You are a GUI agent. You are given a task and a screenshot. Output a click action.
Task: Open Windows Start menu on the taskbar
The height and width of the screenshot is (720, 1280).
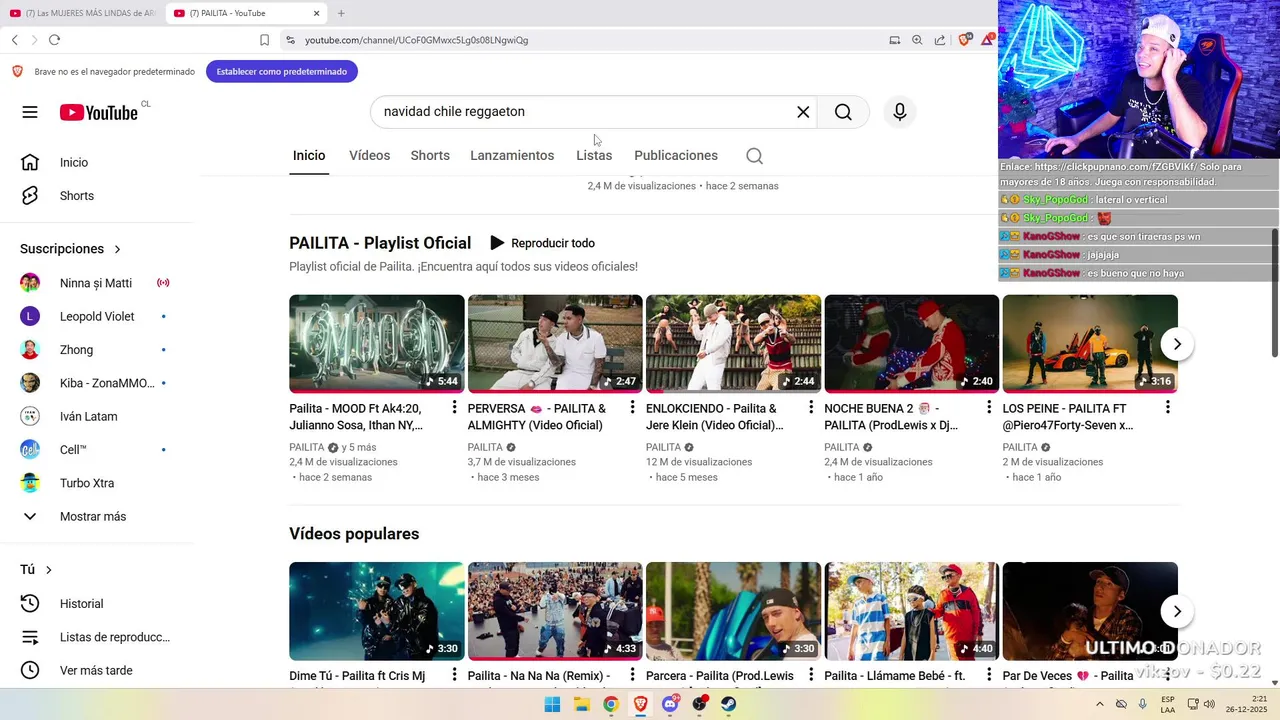(x=552, y=704)
